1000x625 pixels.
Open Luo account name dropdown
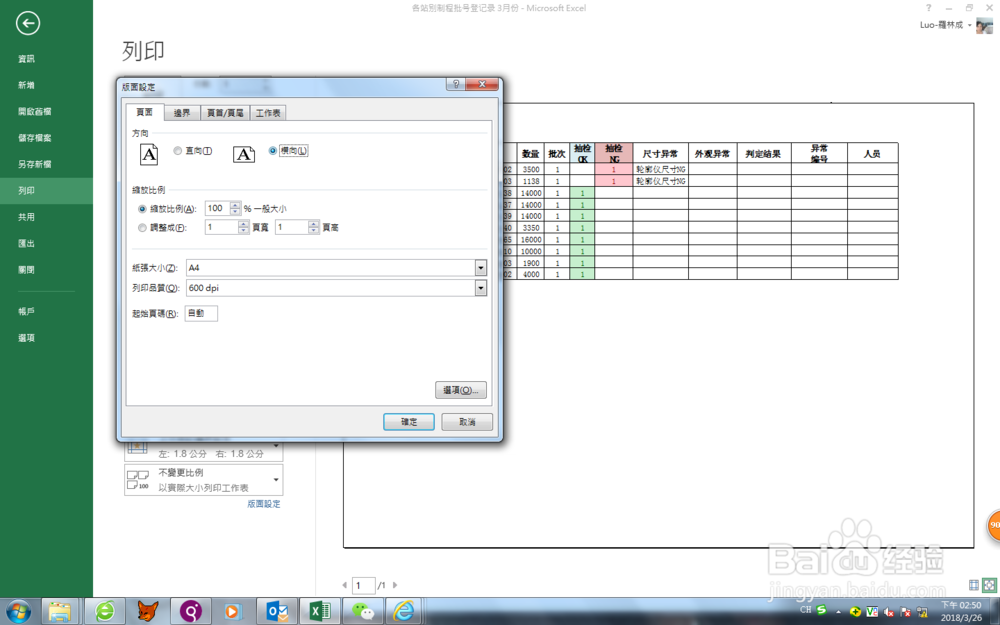pos(969,26)
